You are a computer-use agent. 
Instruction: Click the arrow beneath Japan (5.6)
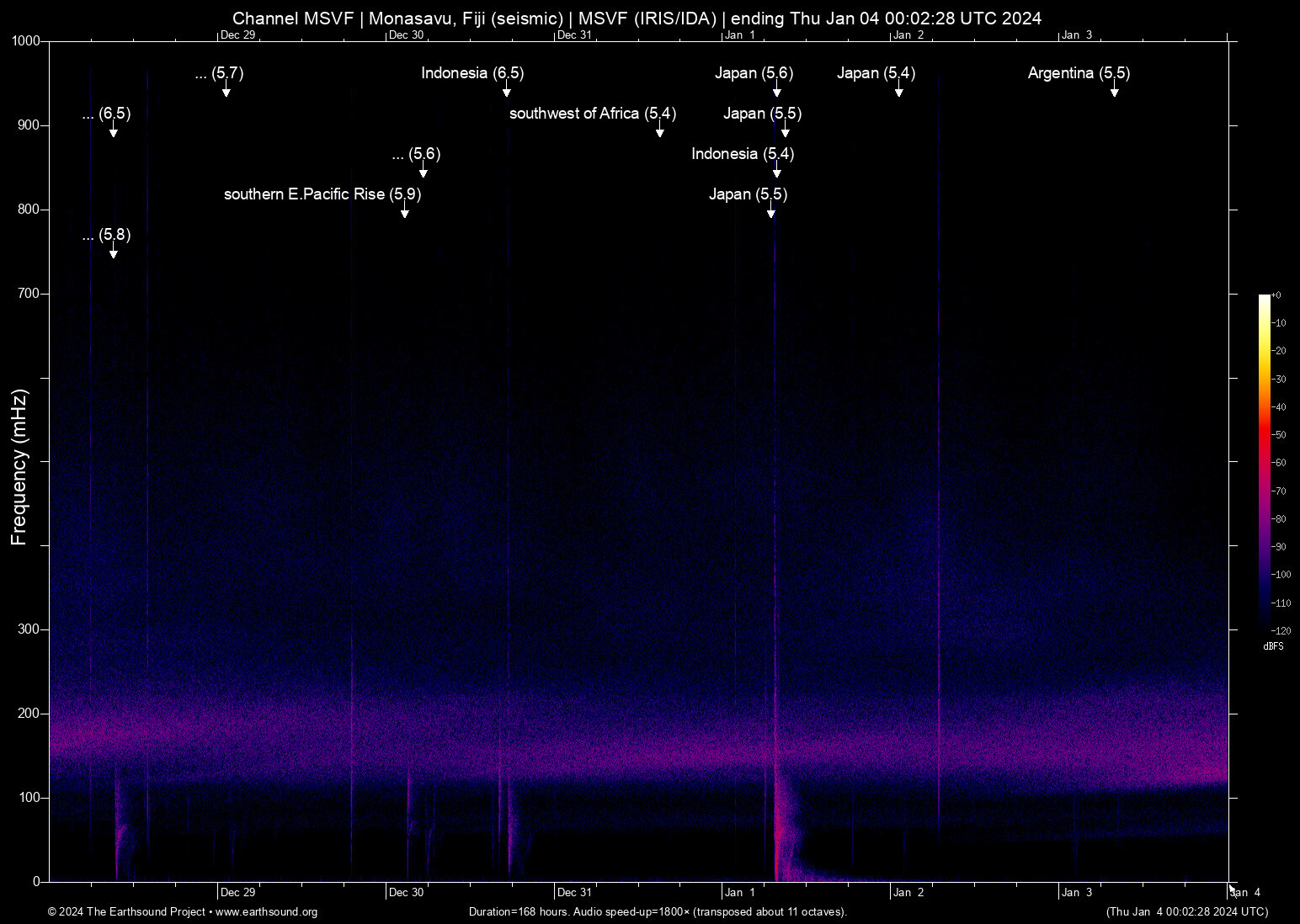click(777, 92)
